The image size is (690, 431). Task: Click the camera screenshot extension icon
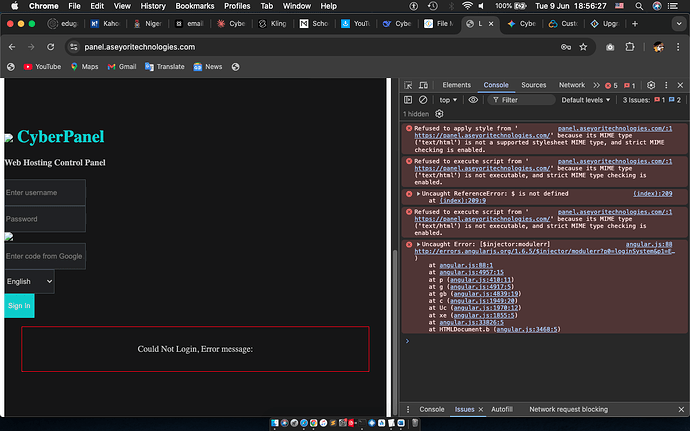610,47
